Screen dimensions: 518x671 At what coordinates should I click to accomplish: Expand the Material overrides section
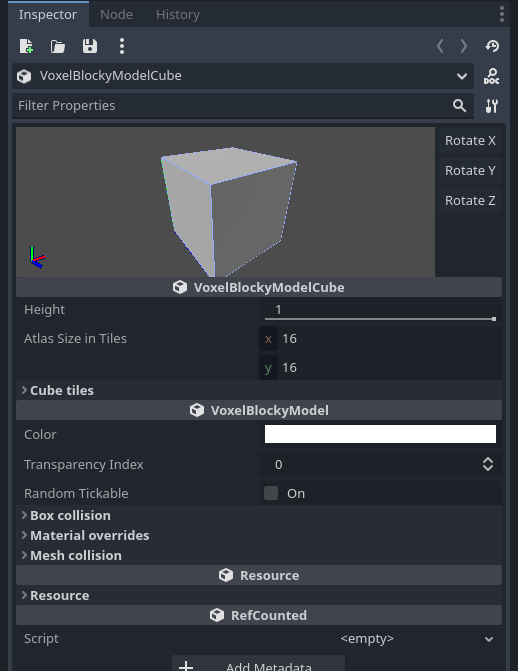(x=259, y=535)
